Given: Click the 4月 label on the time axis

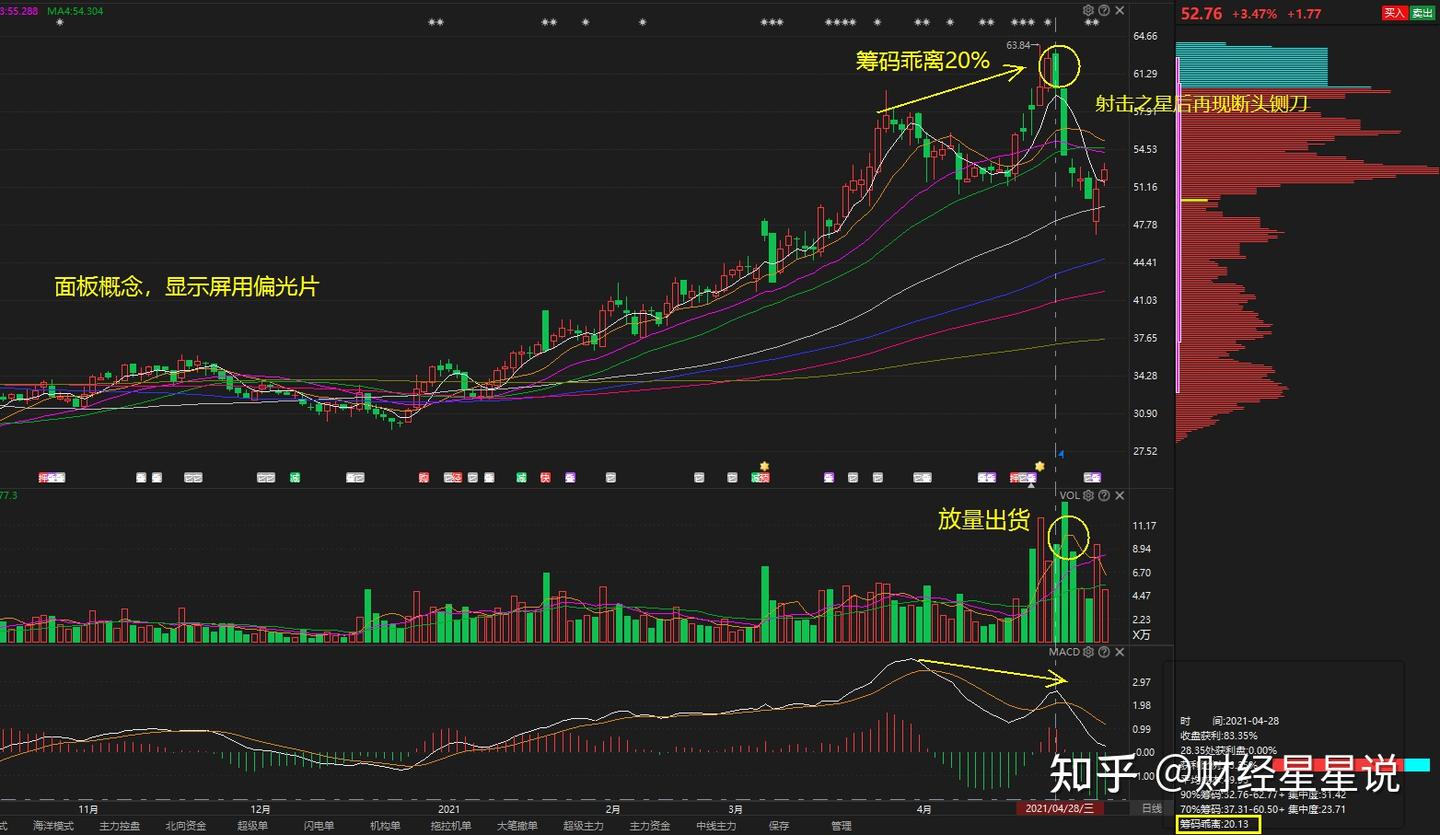Looking at the screenshot, I should click(x=923, y=808).
